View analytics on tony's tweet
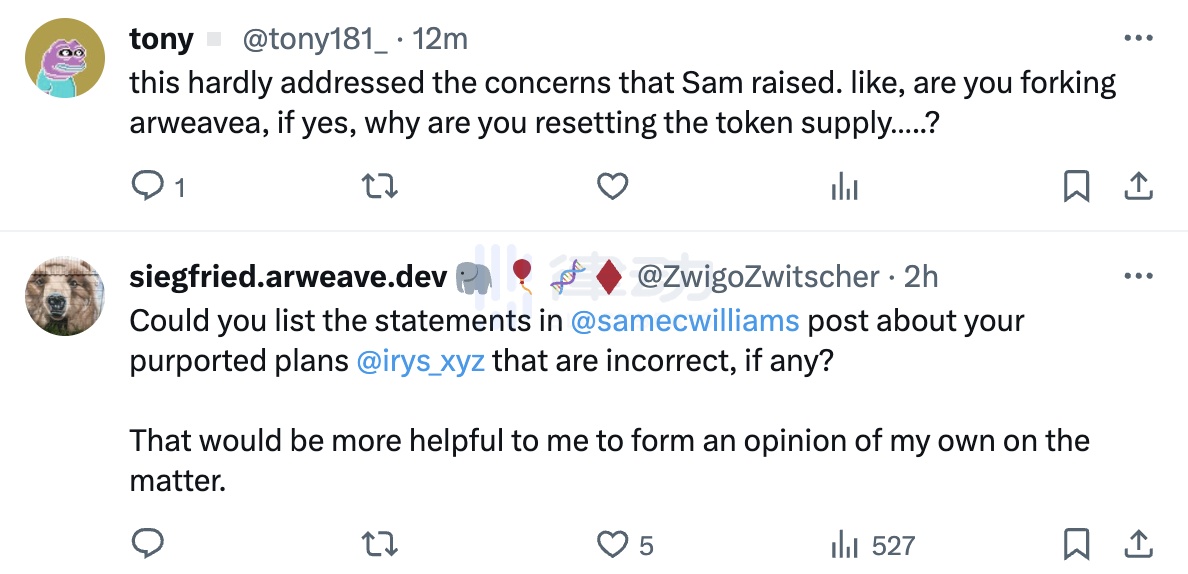The image size is (1188, 574). click(844, 186)
